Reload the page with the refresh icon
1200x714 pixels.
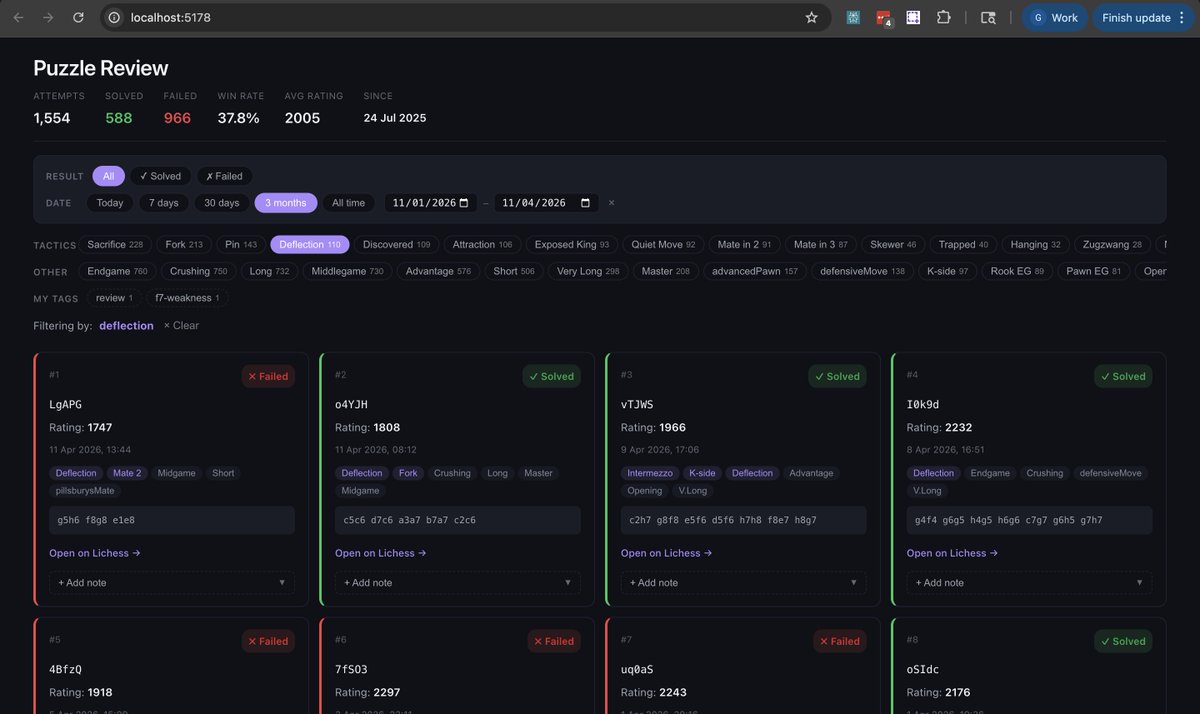pyautogui.click(x=78, y=17)
